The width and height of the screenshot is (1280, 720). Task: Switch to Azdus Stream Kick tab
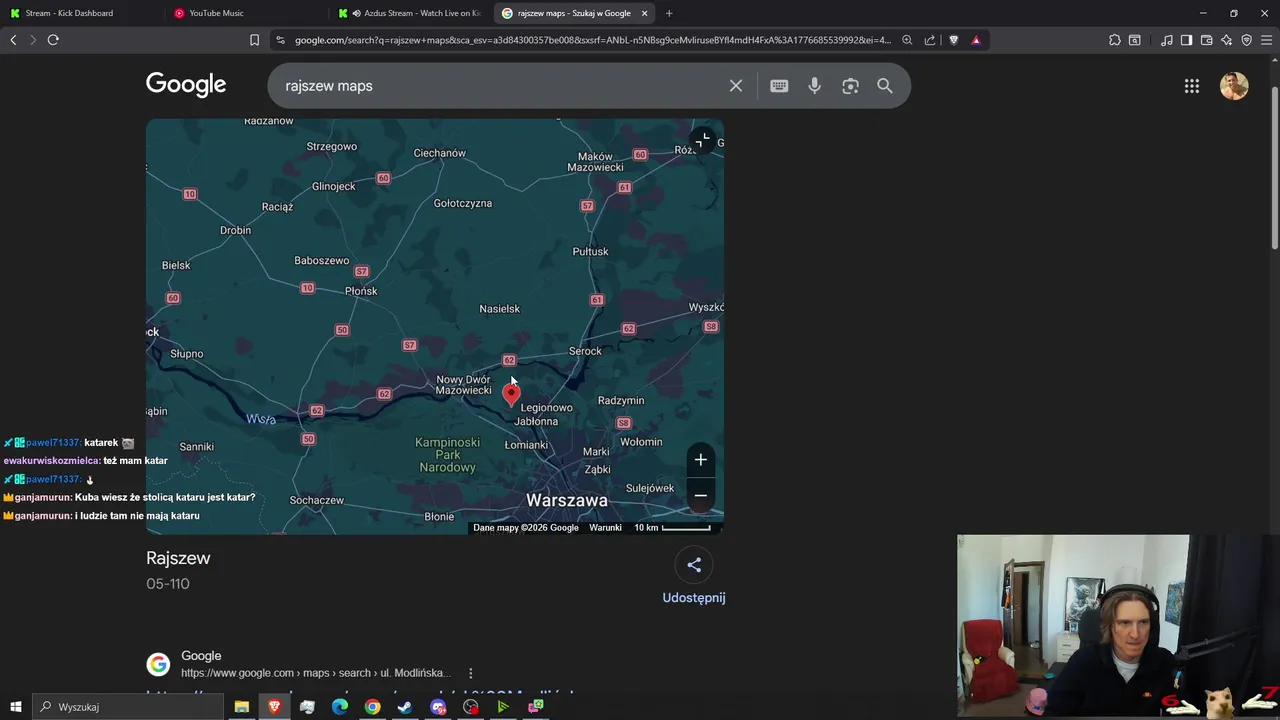pyautogui.click(x=410, y=13)
